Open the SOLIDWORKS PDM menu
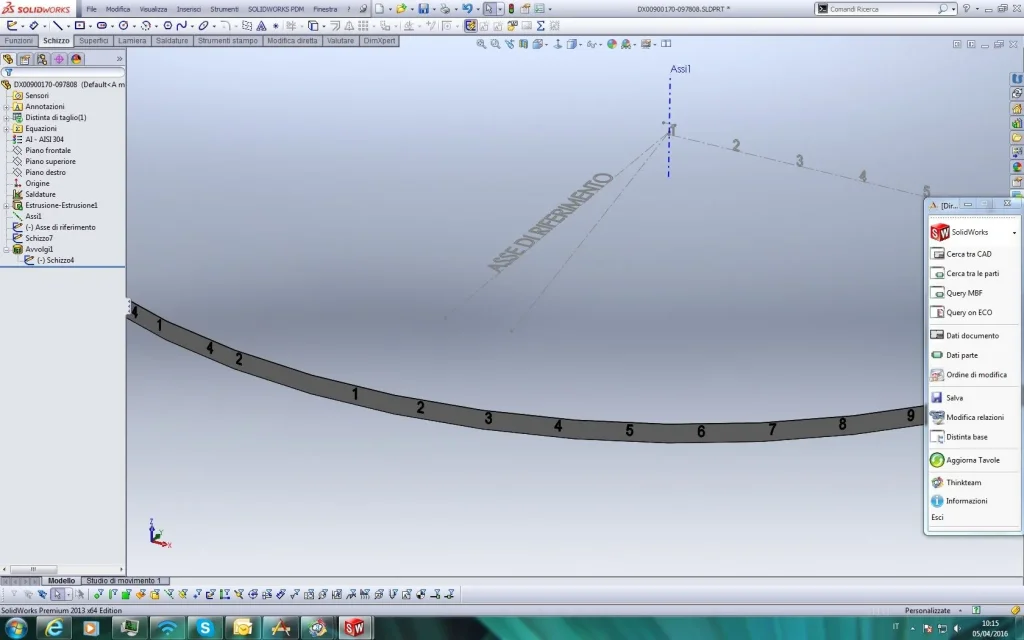Image resolution: width=1024 pixels, height=640 pixels. (x=276, y=9)
